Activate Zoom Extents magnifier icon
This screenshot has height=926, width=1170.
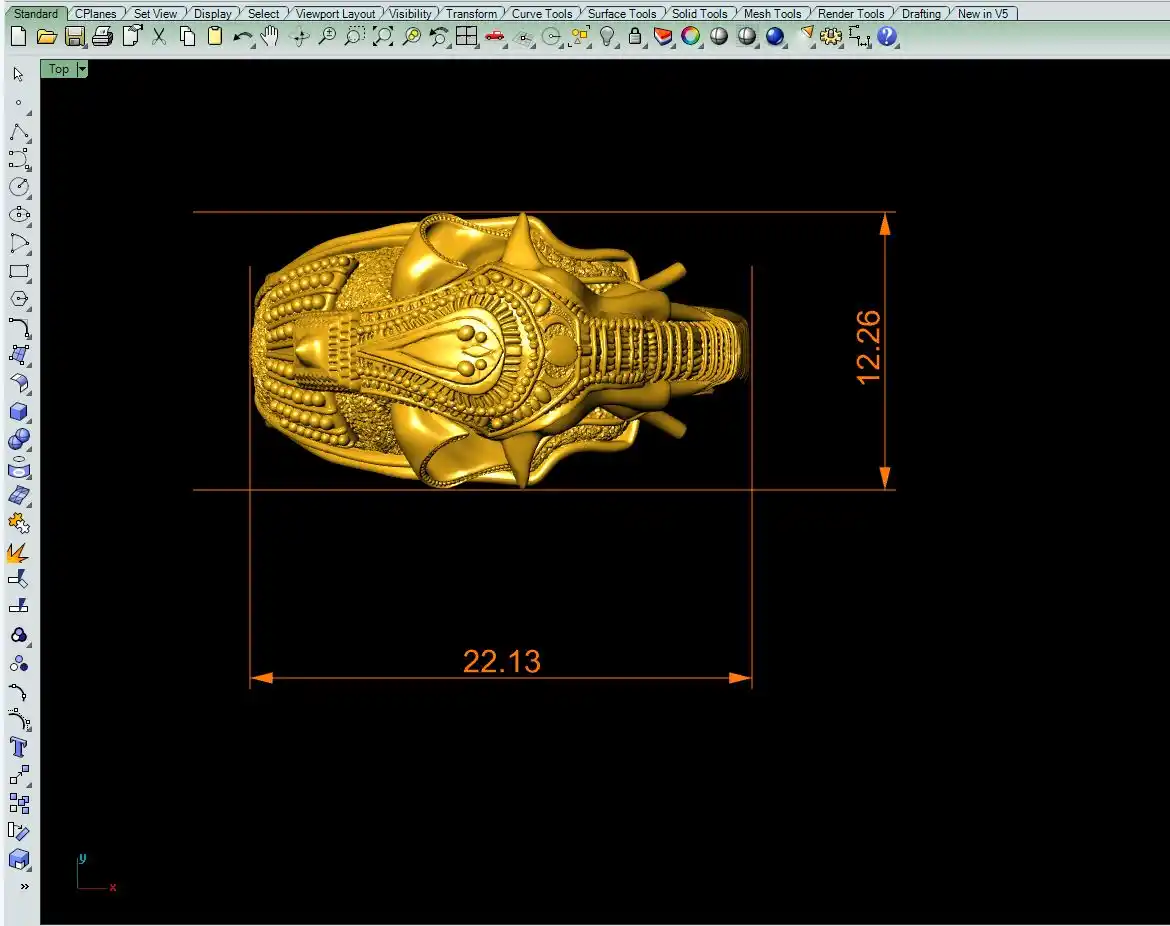pos(383,37)
